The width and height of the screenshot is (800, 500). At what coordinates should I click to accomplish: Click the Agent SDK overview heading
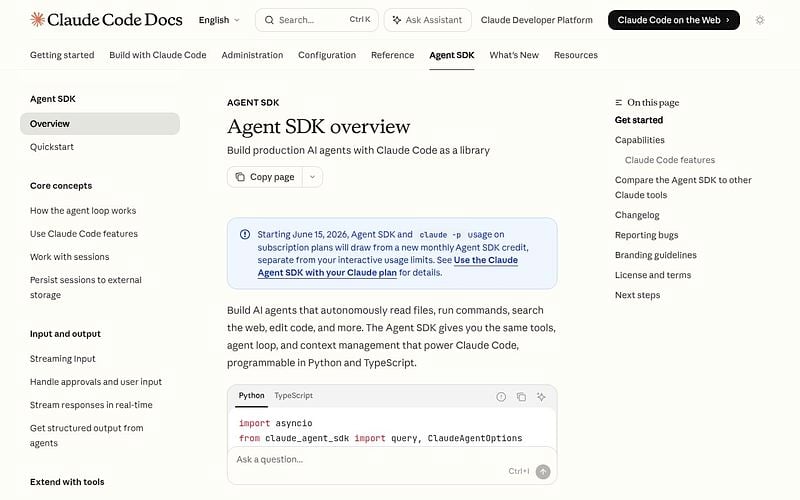318,127
